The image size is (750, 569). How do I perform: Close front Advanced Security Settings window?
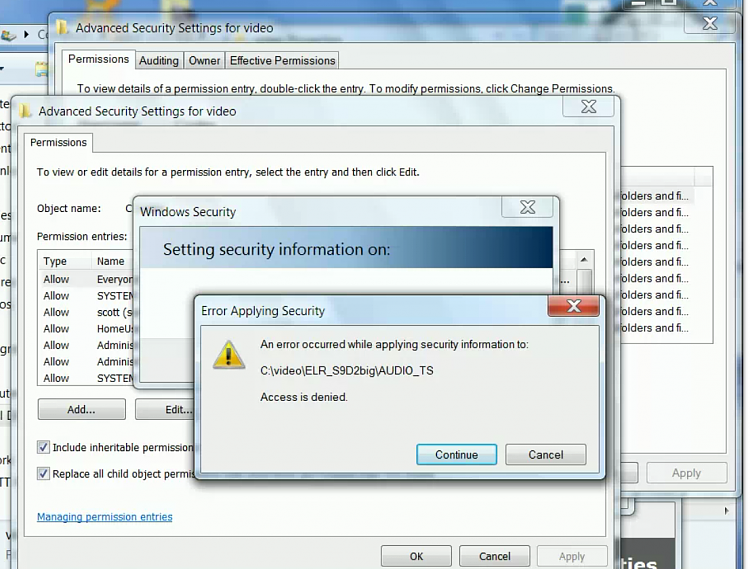pyautogui.click(x=588, y=107)
